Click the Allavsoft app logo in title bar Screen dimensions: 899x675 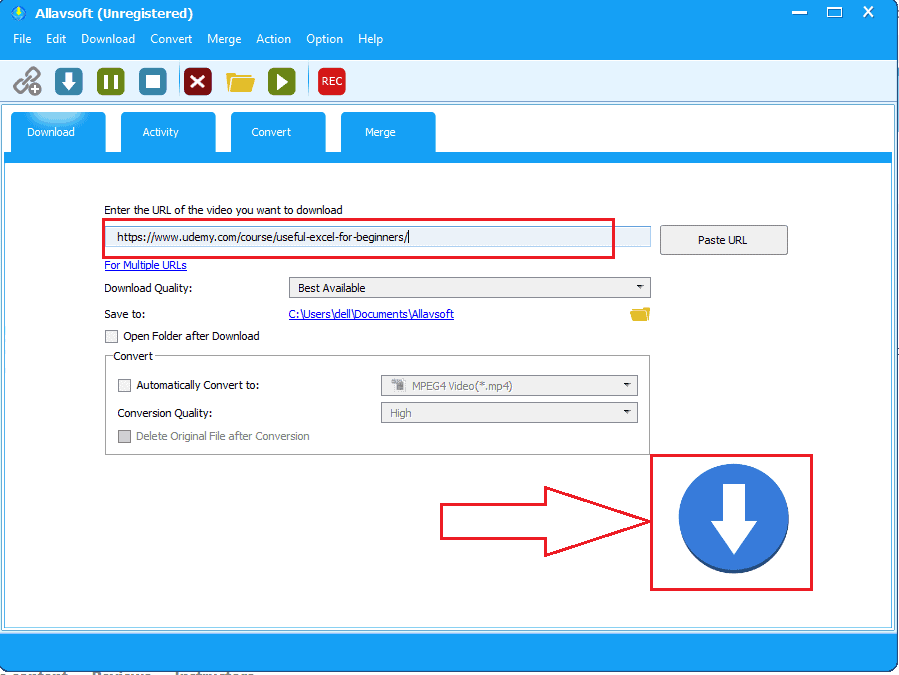[19, 13]
